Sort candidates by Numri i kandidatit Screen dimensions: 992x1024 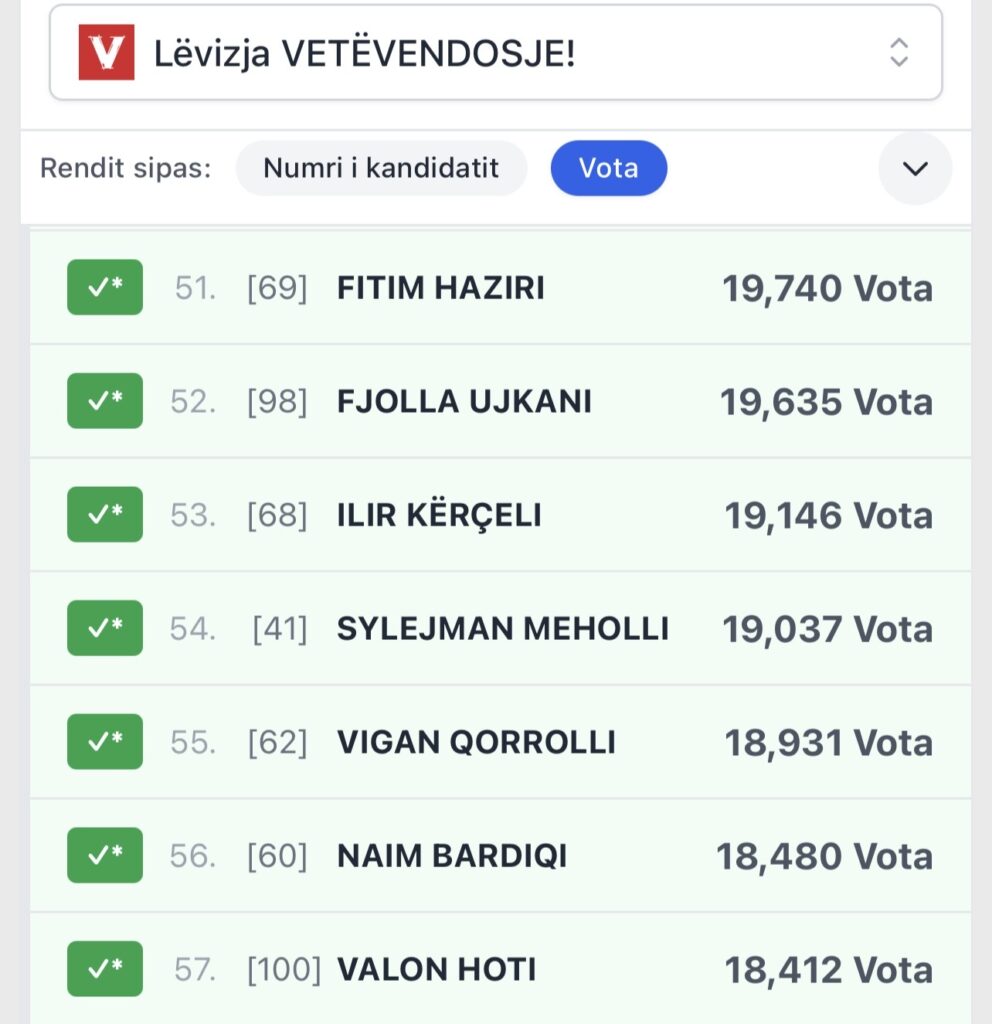pos(381,168)
